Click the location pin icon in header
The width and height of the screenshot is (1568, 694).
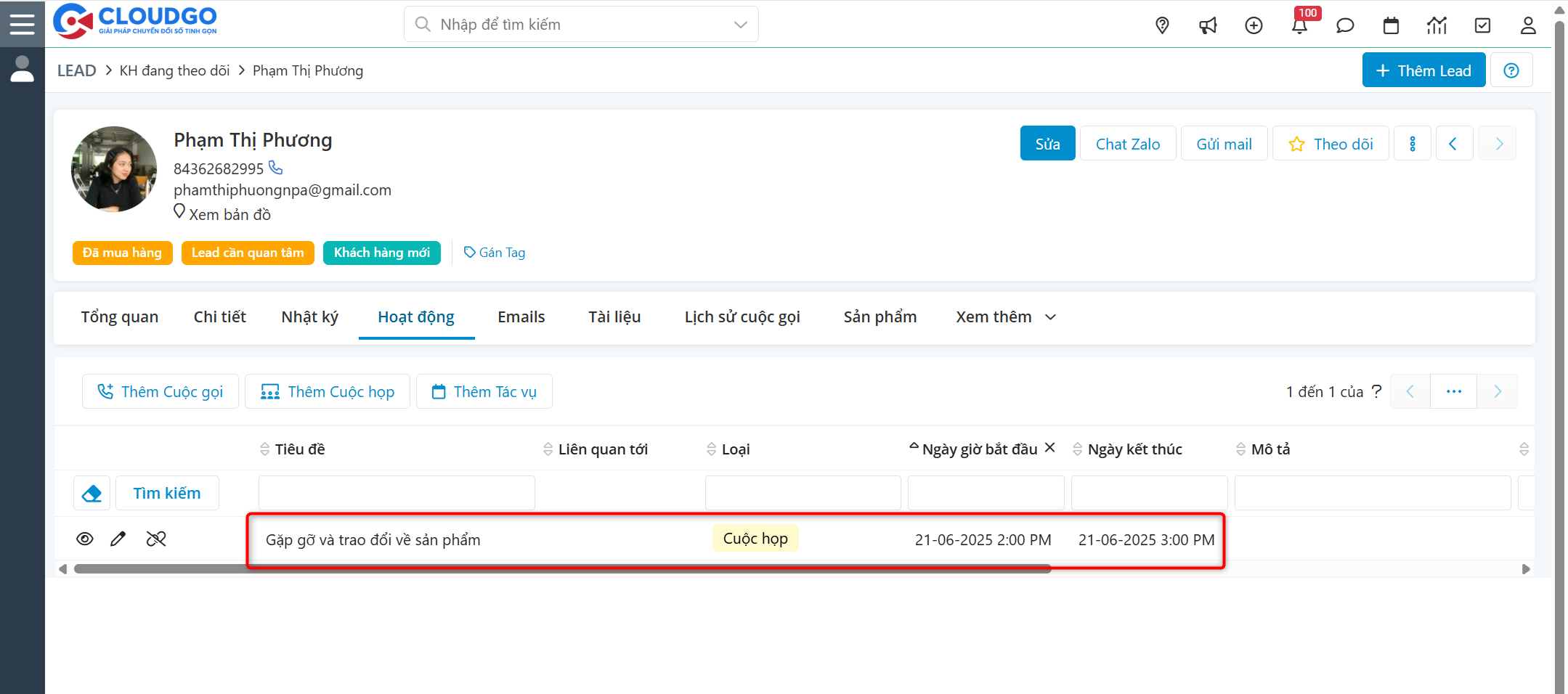click(1162, 25)
